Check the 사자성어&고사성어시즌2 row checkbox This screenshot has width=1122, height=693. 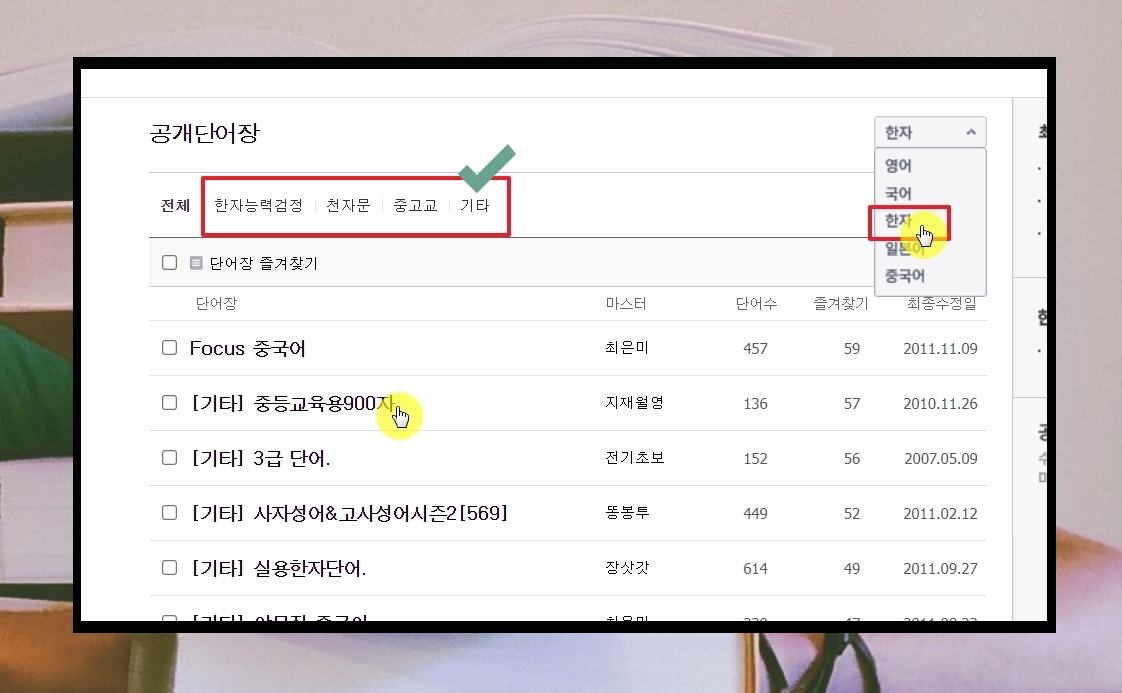point(170,513)
